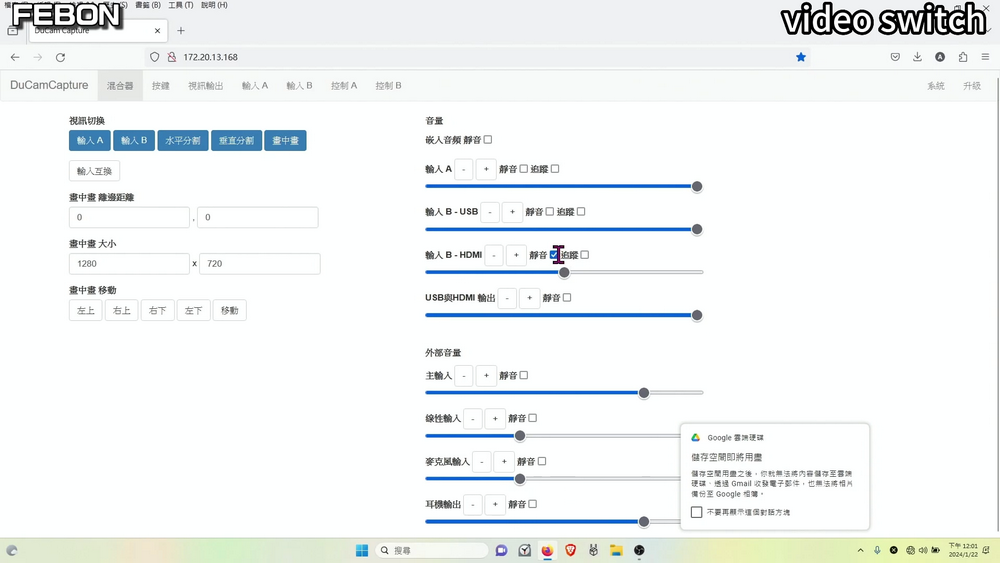Switch video to 輸入 B button
Viewport: 1000px width, 563px height.
coord(134,140)
